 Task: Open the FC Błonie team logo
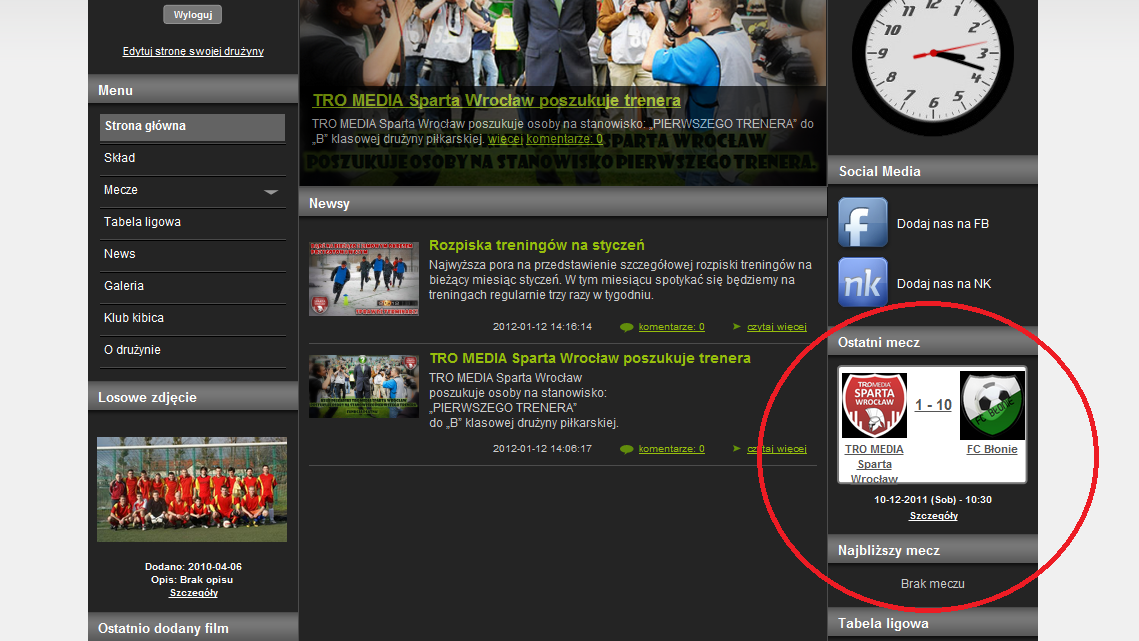coord(992,406)
